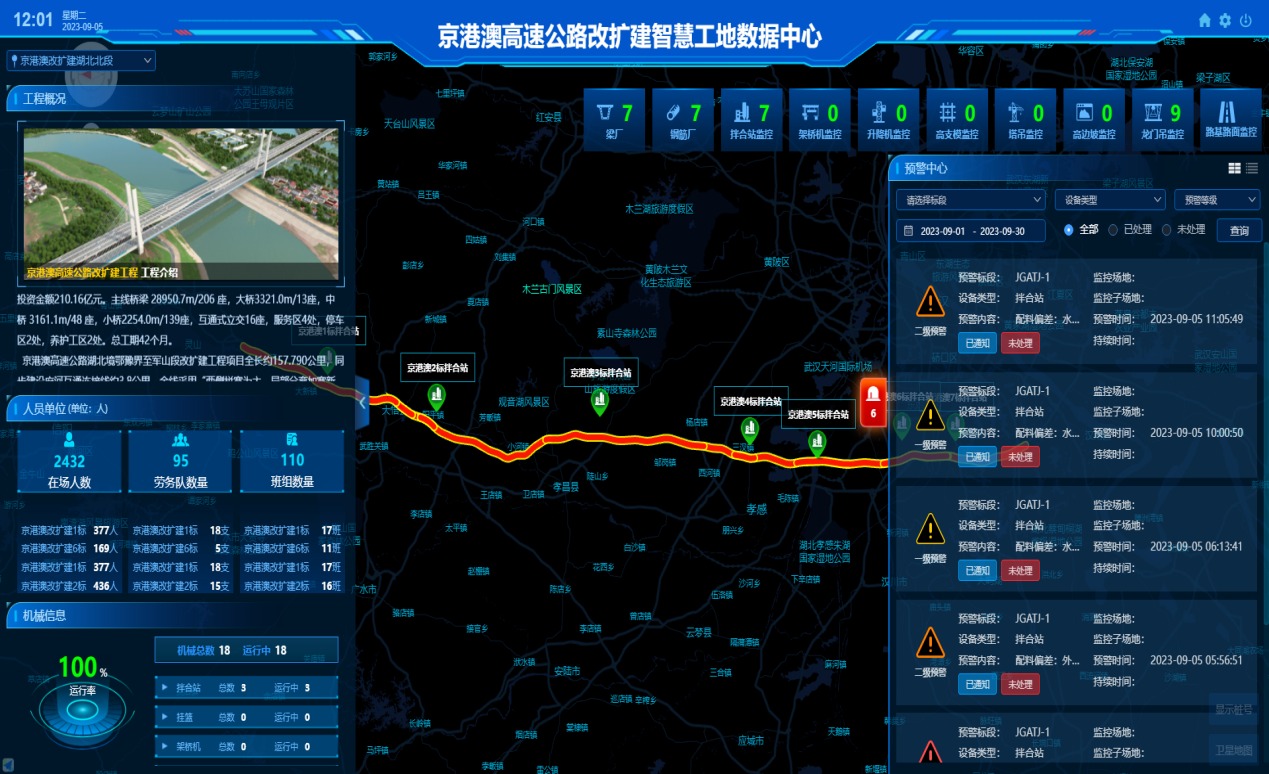Click 已通知 on the 11:05:49 alarm
The height and width of the screenshot is (774, 1269).
(977, 343)
